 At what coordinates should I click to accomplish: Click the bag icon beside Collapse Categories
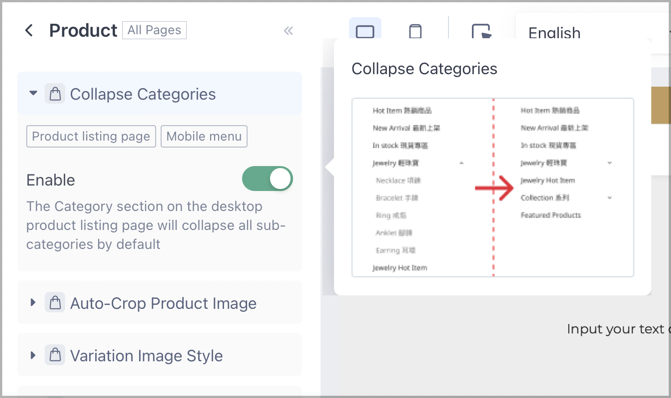[x=55, y=94]
